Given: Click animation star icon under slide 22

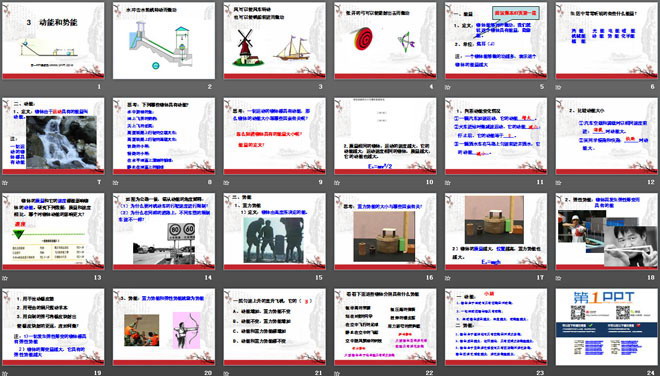Looking at the screenshot, I should pyautogui.click(x=337, y=373).
